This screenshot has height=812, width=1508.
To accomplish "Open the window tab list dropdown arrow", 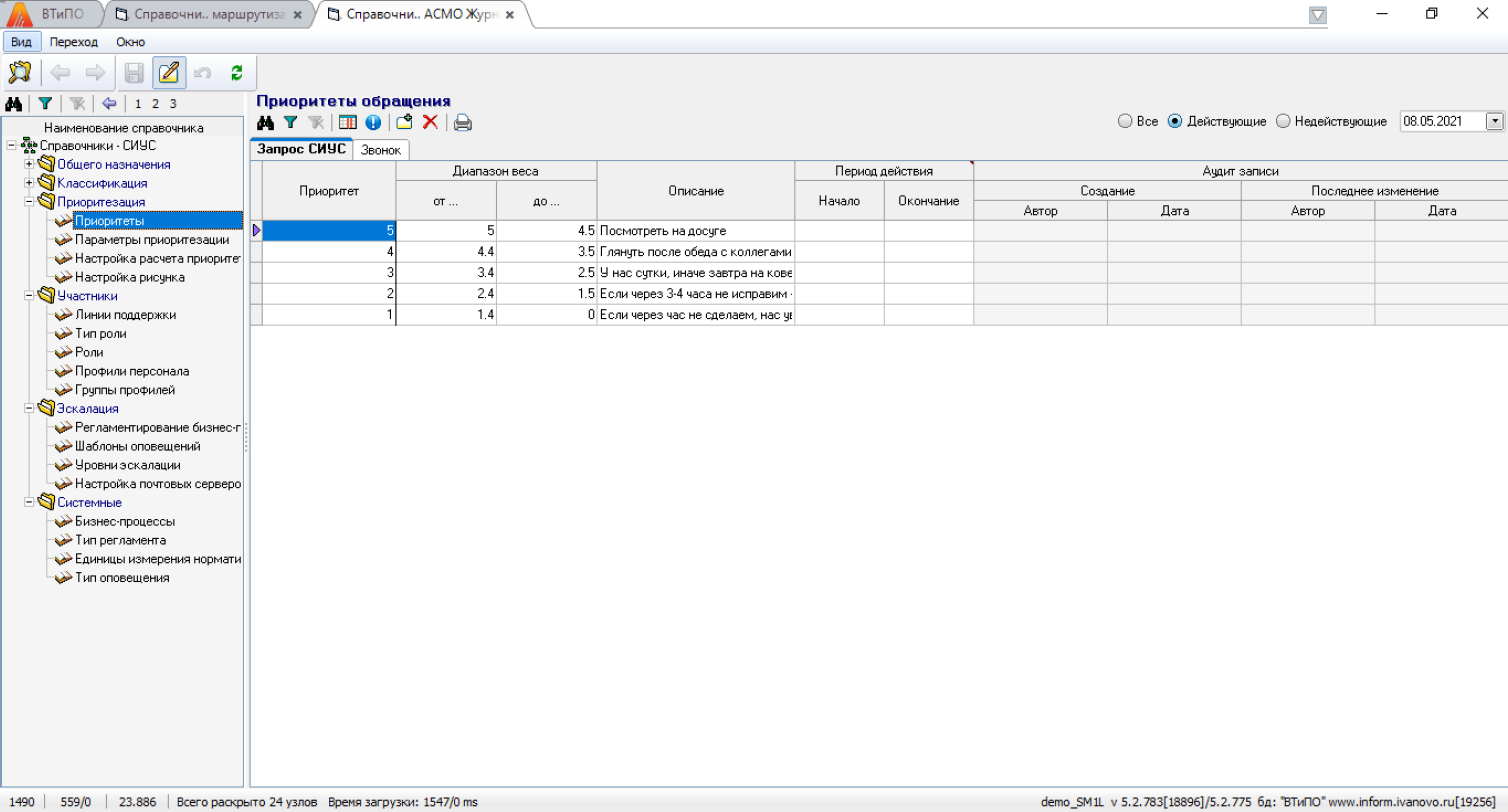I will tap(1318, 15).
